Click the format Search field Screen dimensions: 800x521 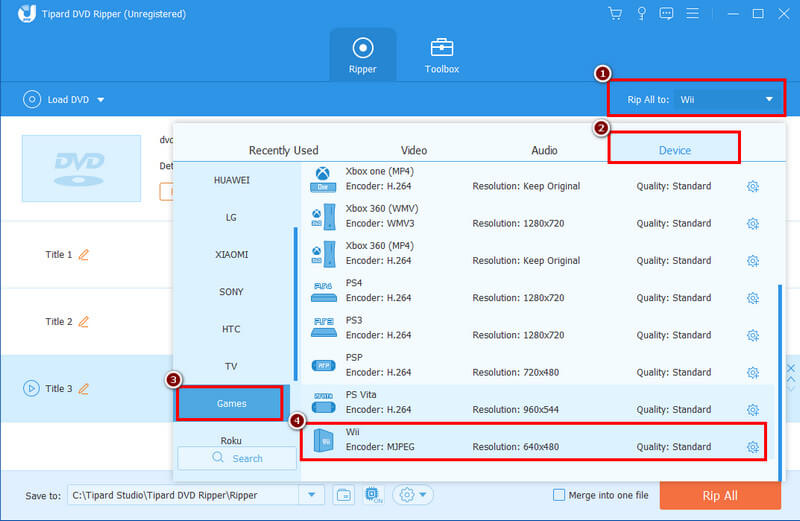[x=237, y=458]
